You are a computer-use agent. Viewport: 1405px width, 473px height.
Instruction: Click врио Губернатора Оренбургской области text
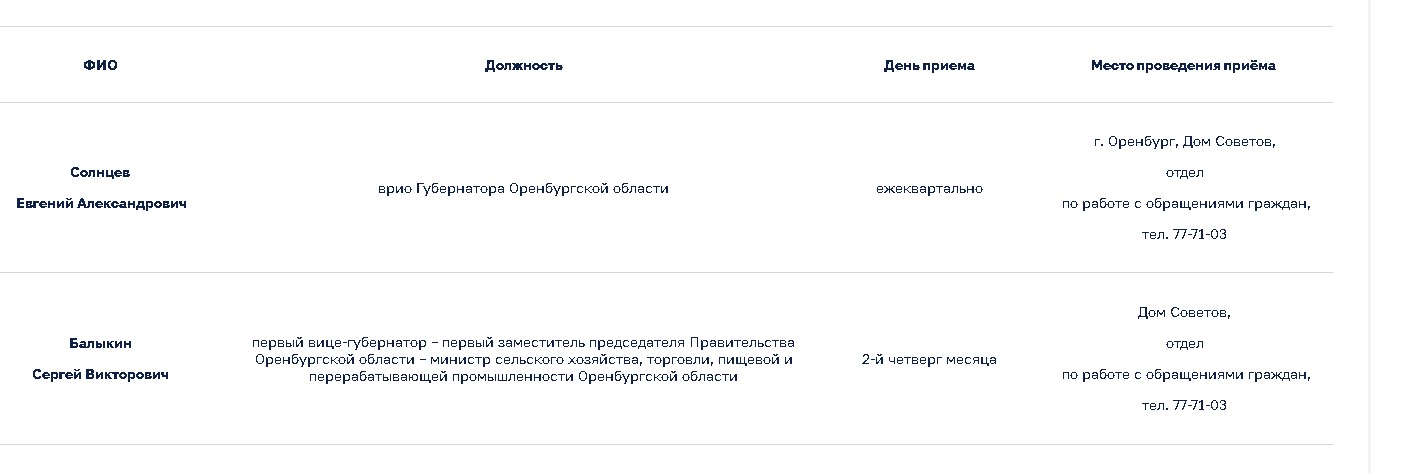pos(523,189)
